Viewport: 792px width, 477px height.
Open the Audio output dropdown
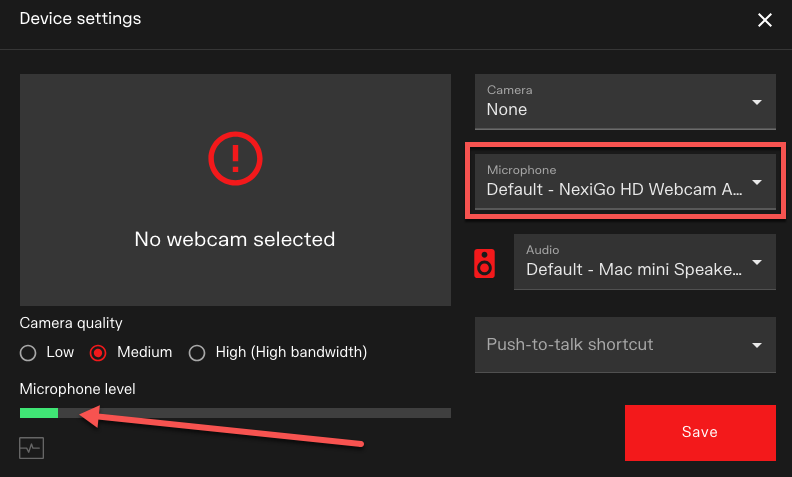coord(645,262)
